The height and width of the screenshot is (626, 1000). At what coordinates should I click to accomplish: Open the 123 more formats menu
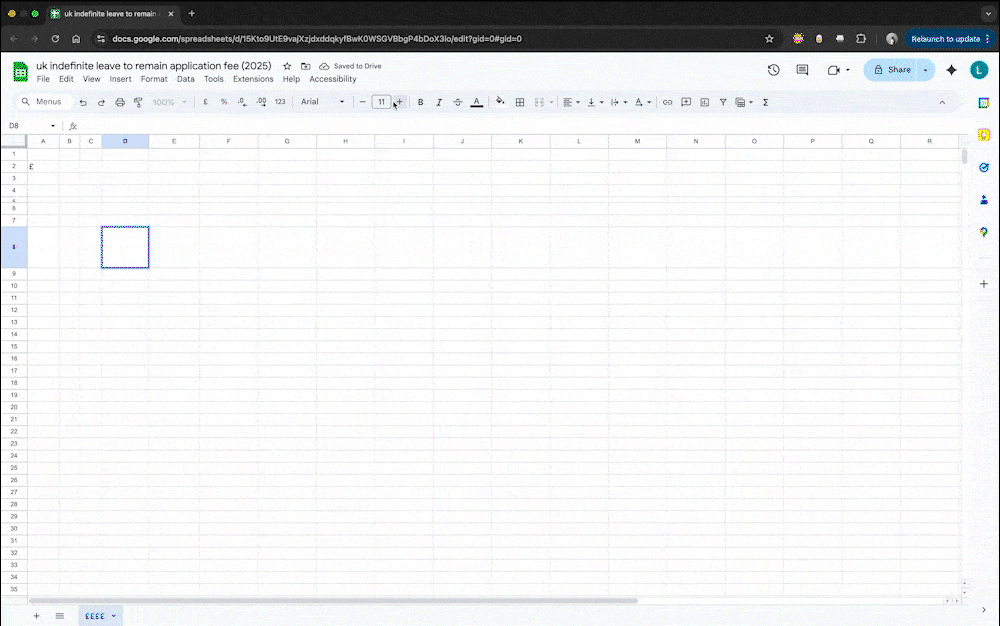tap(280, 102)
